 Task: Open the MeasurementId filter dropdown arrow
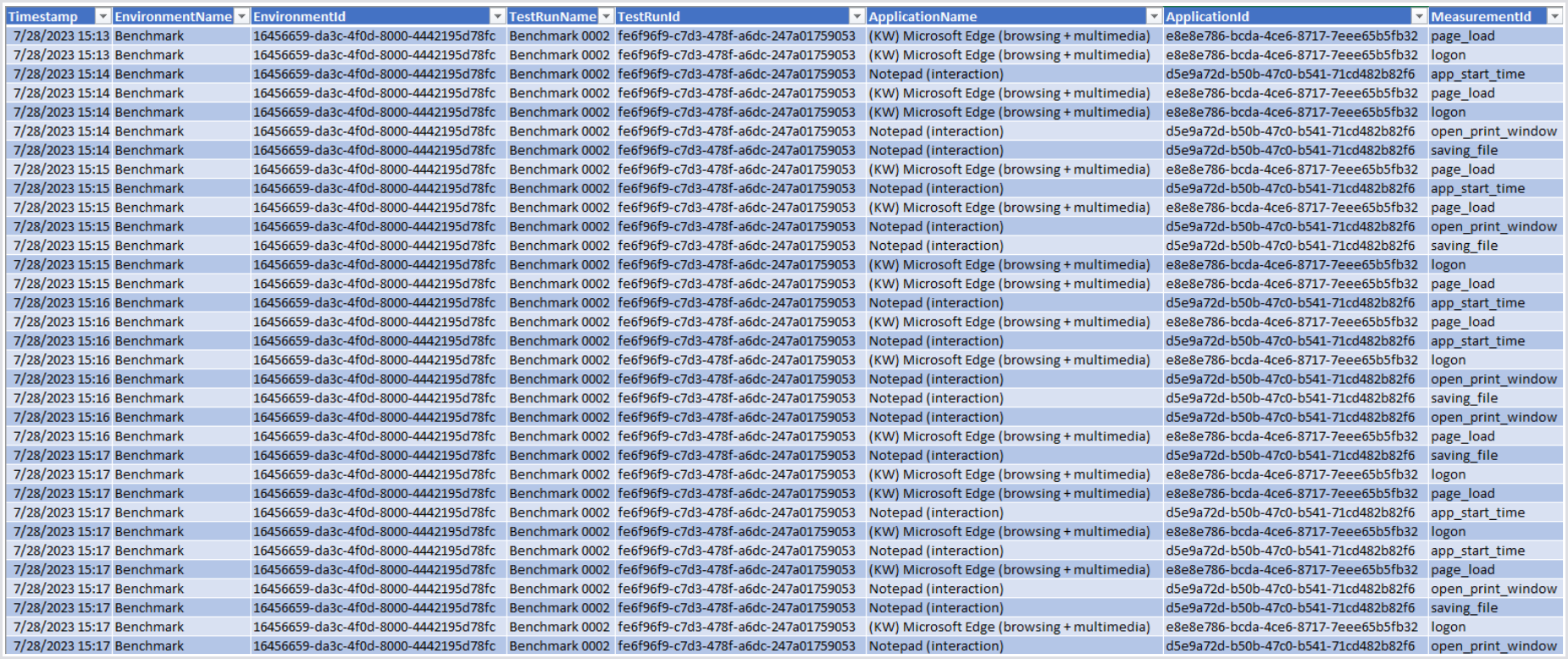click(x=1554, y=16)
